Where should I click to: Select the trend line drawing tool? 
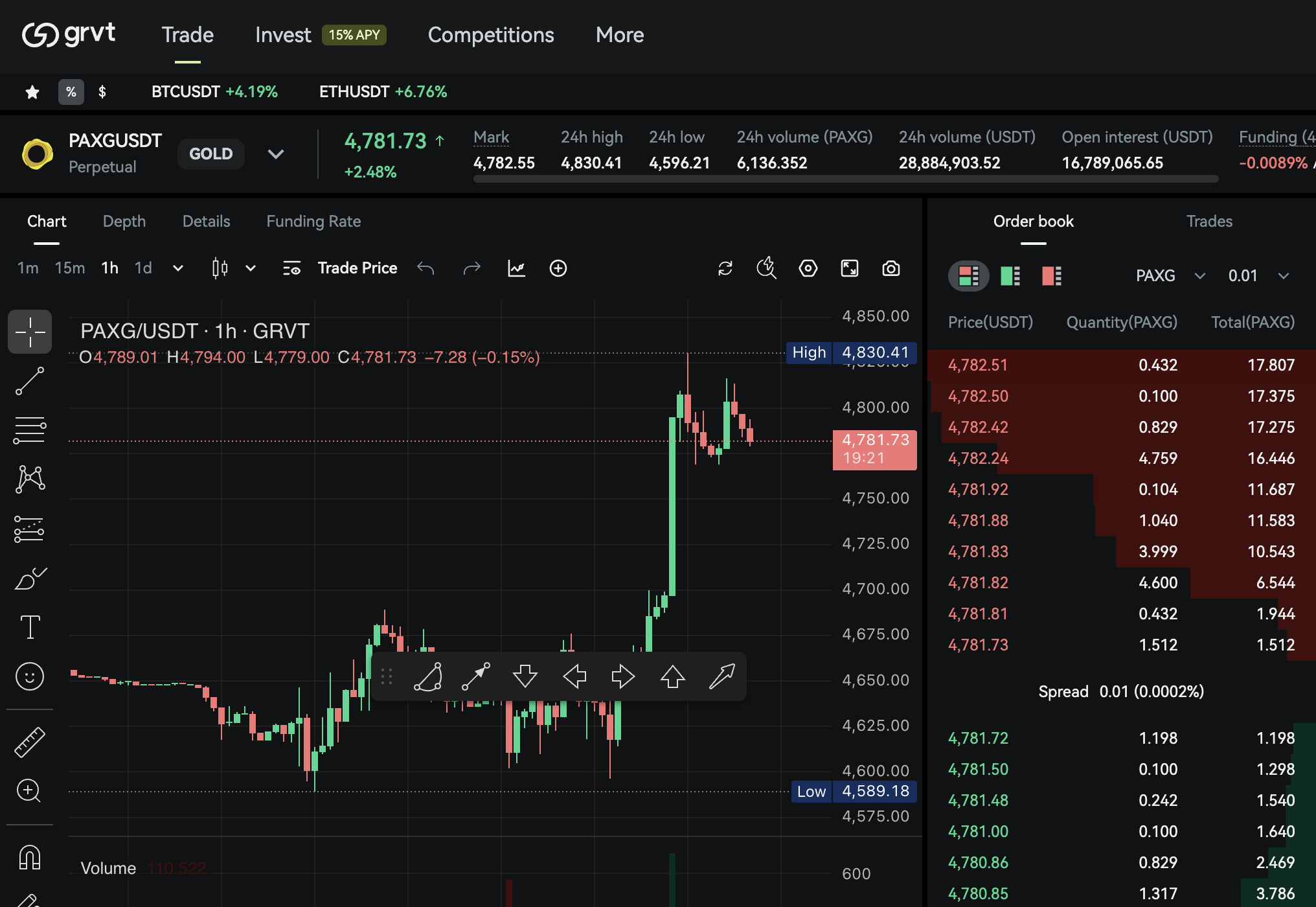click(30, 381)
